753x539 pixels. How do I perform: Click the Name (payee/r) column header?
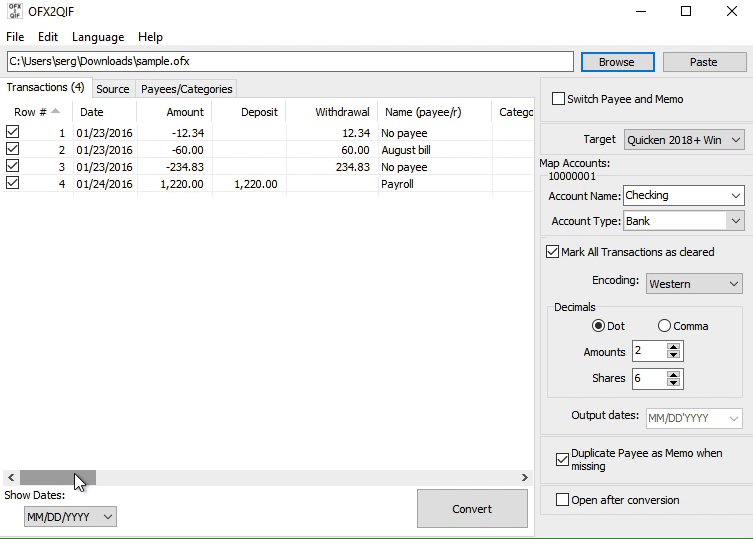[435, 112]
